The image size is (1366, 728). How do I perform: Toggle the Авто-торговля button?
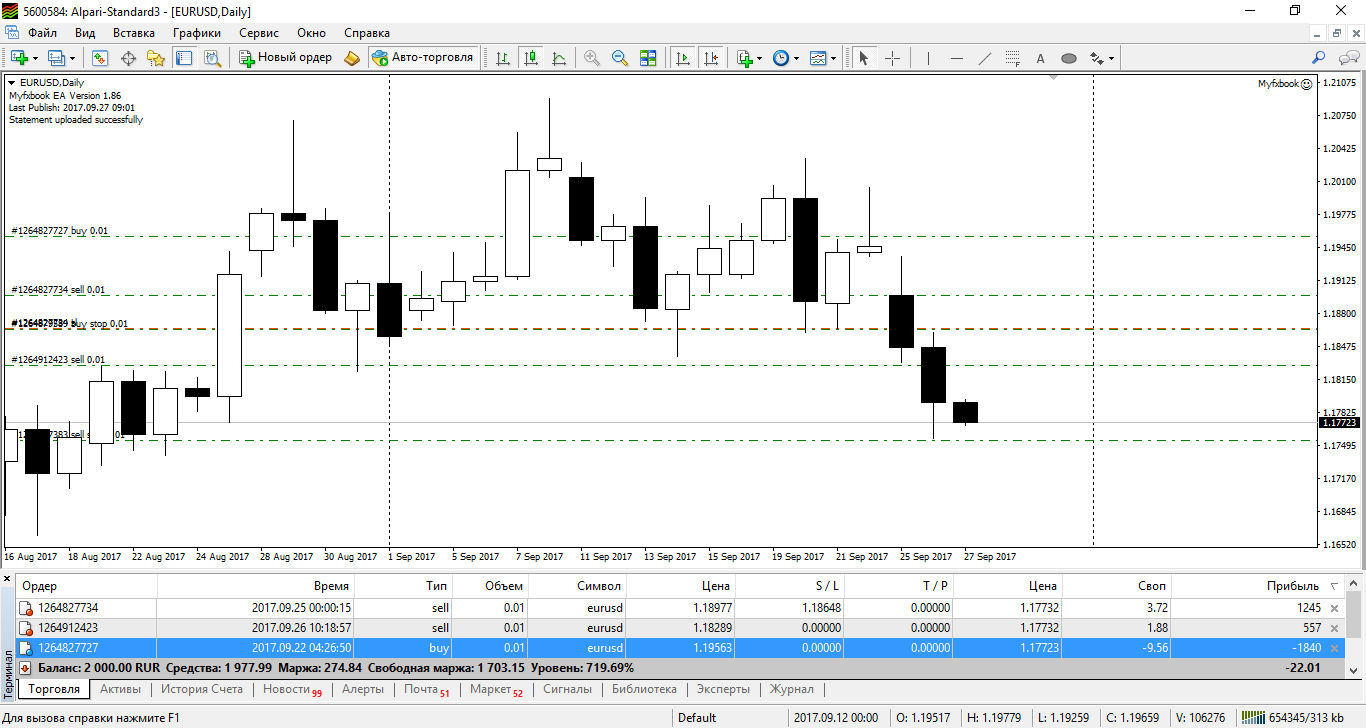[422, 58]
